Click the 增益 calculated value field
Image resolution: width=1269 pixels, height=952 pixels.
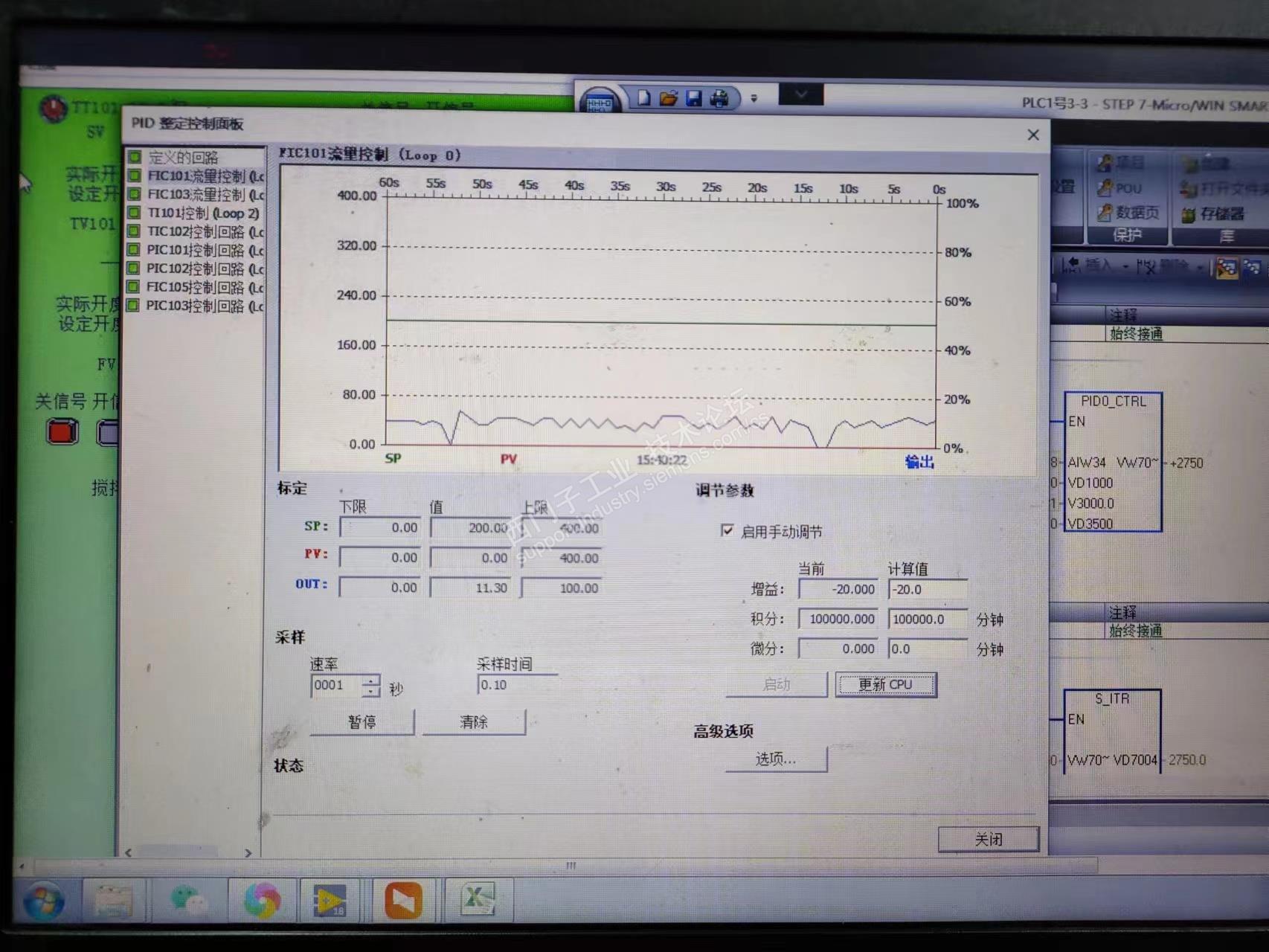928,589
